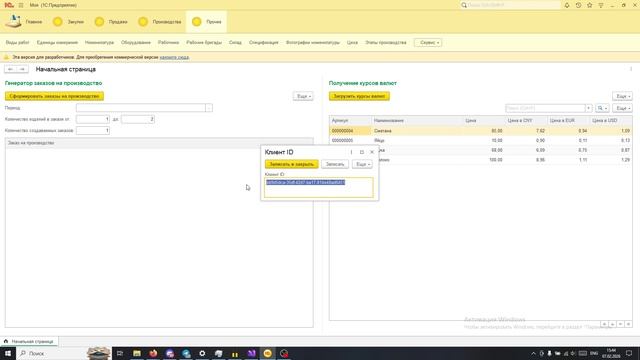640x360 pixels.
Task: Open Фотографии номенклатуры list
Action: tap(313, 42)
